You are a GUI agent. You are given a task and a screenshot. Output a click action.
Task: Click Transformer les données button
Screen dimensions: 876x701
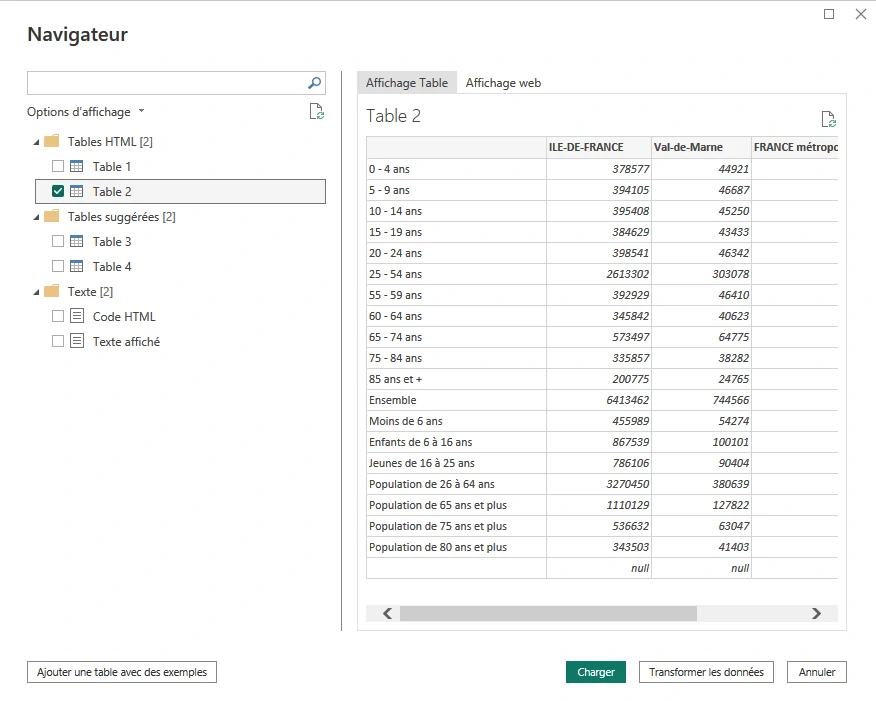[x=706, y=672]
